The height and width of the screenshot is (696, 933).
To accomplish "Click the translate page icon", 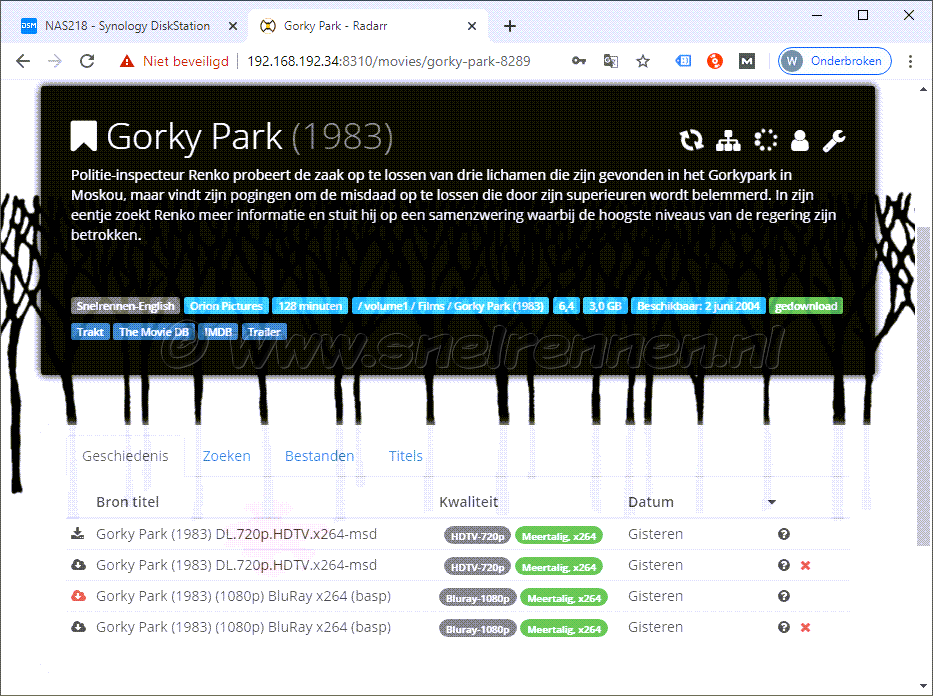I will tap(610, 61).
